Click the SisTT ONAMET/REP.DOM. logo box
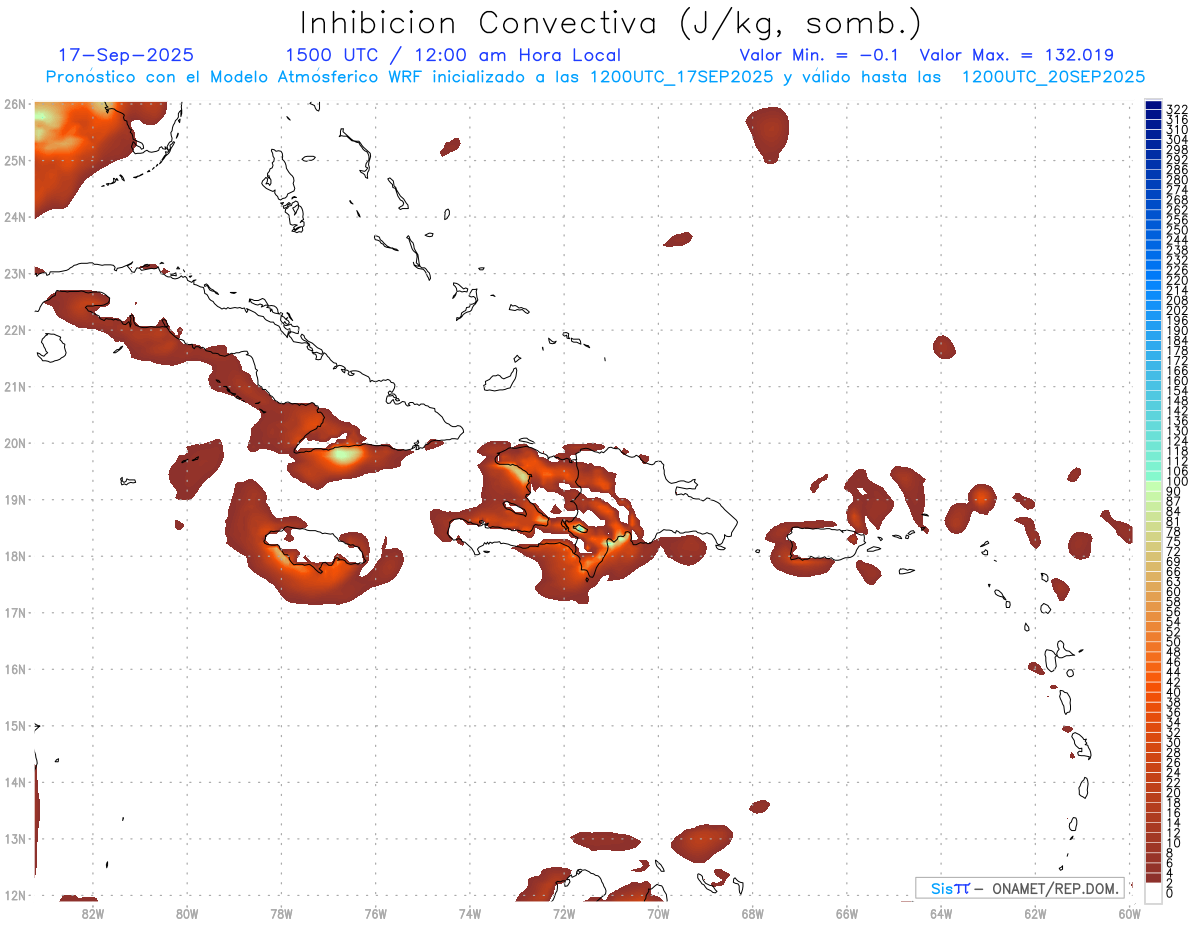The image size is (1200, 927). coord(1020,888)
